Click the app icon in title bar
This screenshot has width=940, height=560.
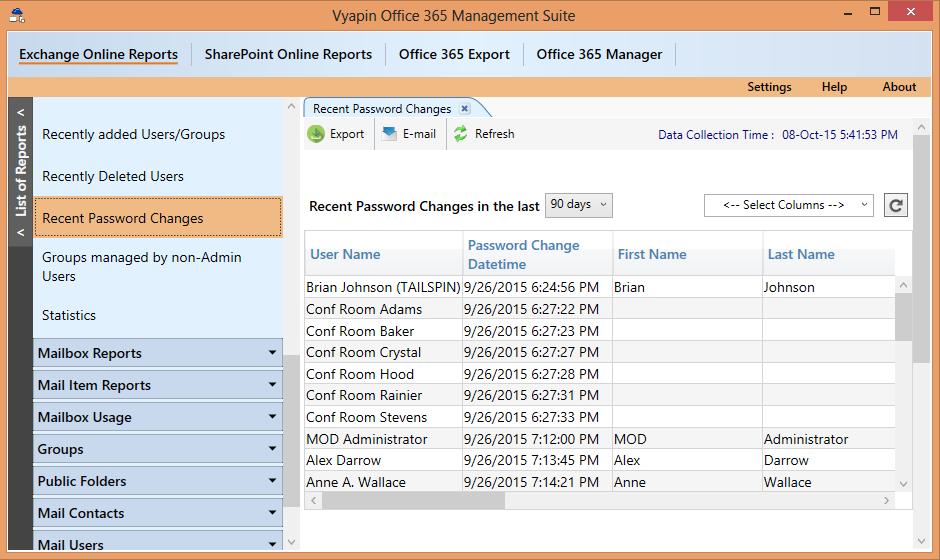[17, 16]
